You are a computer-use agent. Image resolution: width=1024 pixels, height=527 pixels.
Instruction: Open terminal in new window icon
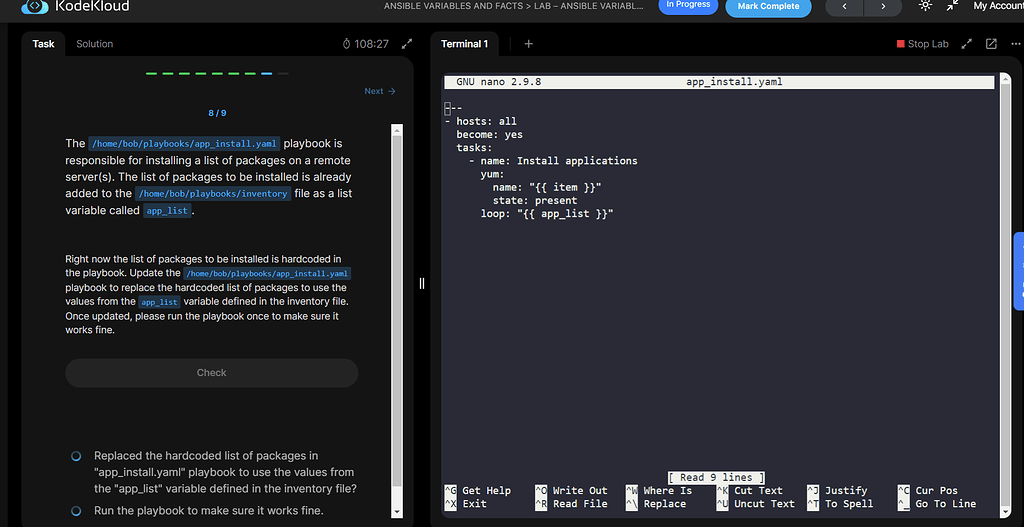point(991,44)
